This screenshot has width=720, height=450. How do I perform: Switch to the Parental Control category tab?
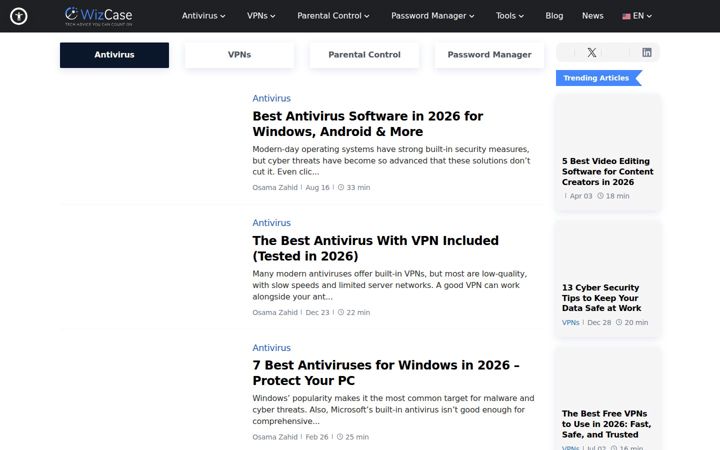point(364,55)
